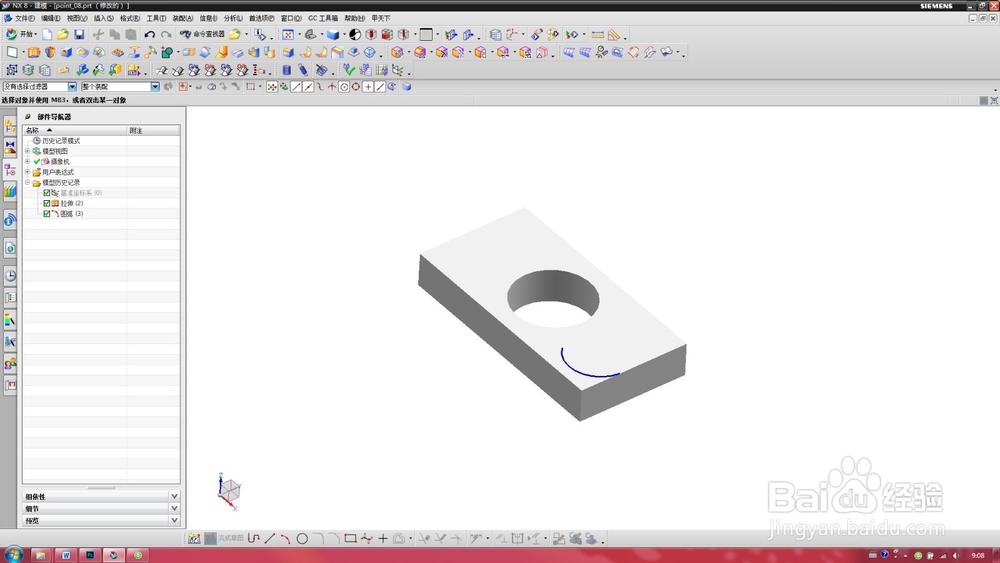
Task: Open the 工具(T) menu
Action: [156, 18]
